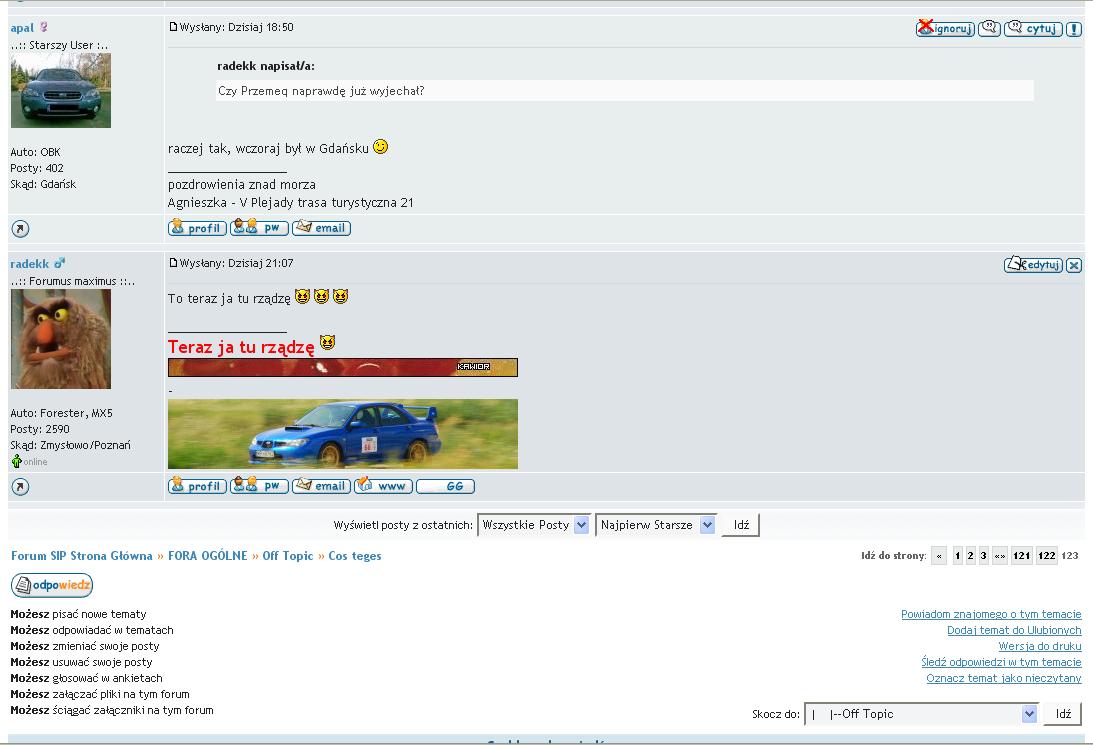
Task: Open 'Skocz do' Off Topic forum dropdown
Action: coord(921,714)
